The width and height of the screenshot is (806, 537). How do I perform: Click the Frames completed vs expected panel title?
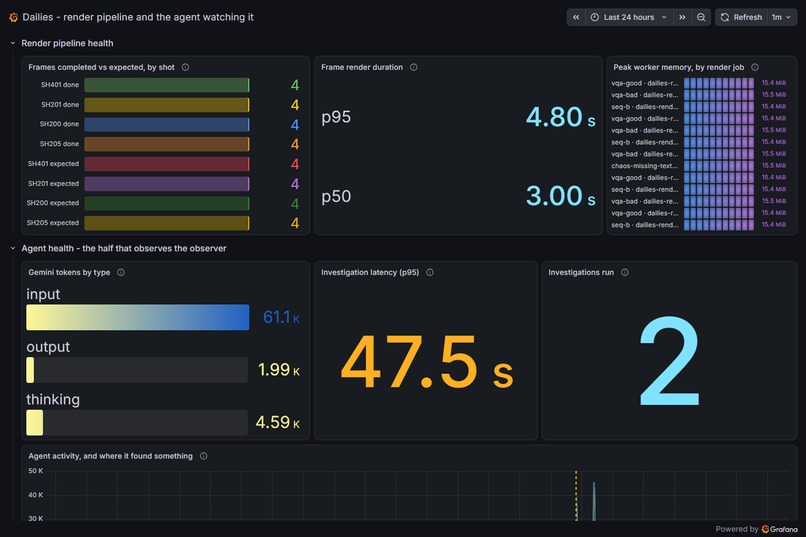[x=101, y=67]
